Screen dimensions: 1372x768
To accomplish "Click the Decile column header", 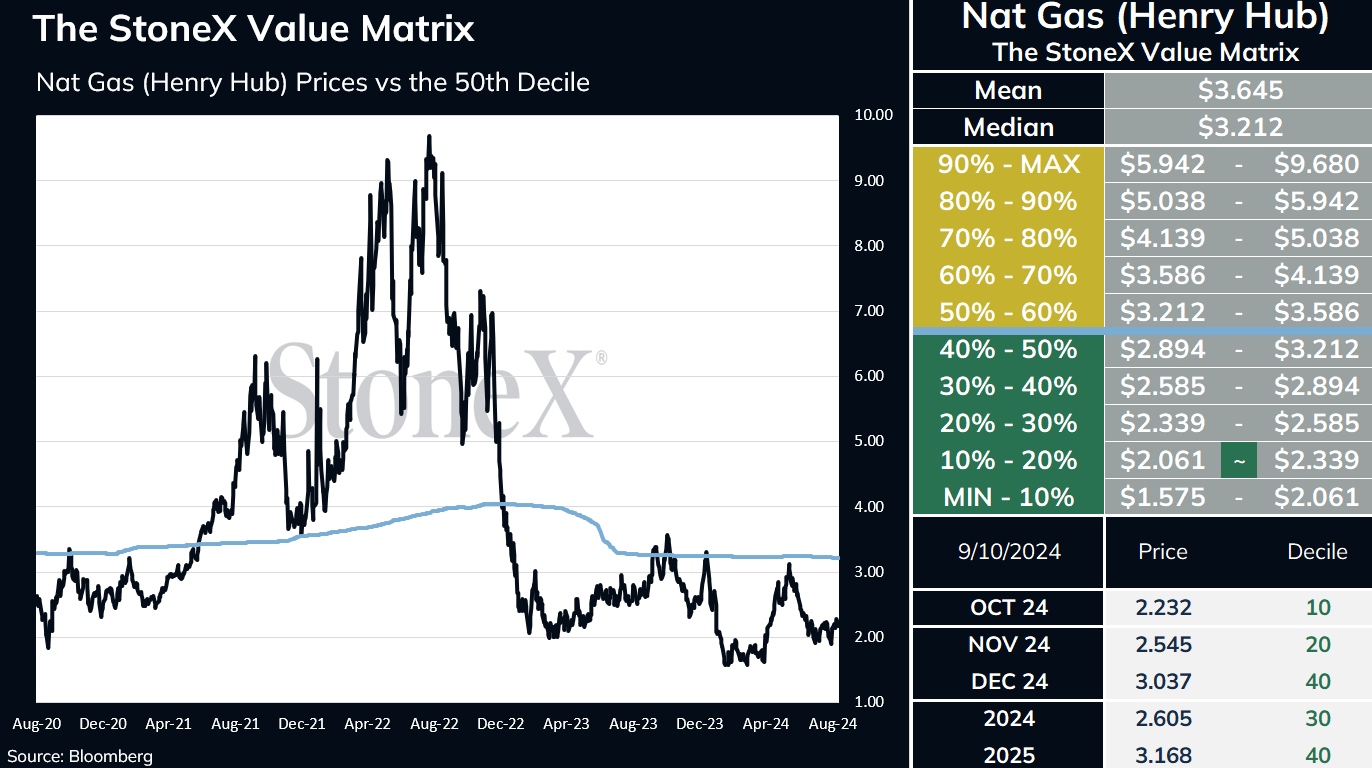I will [1318, 551].
